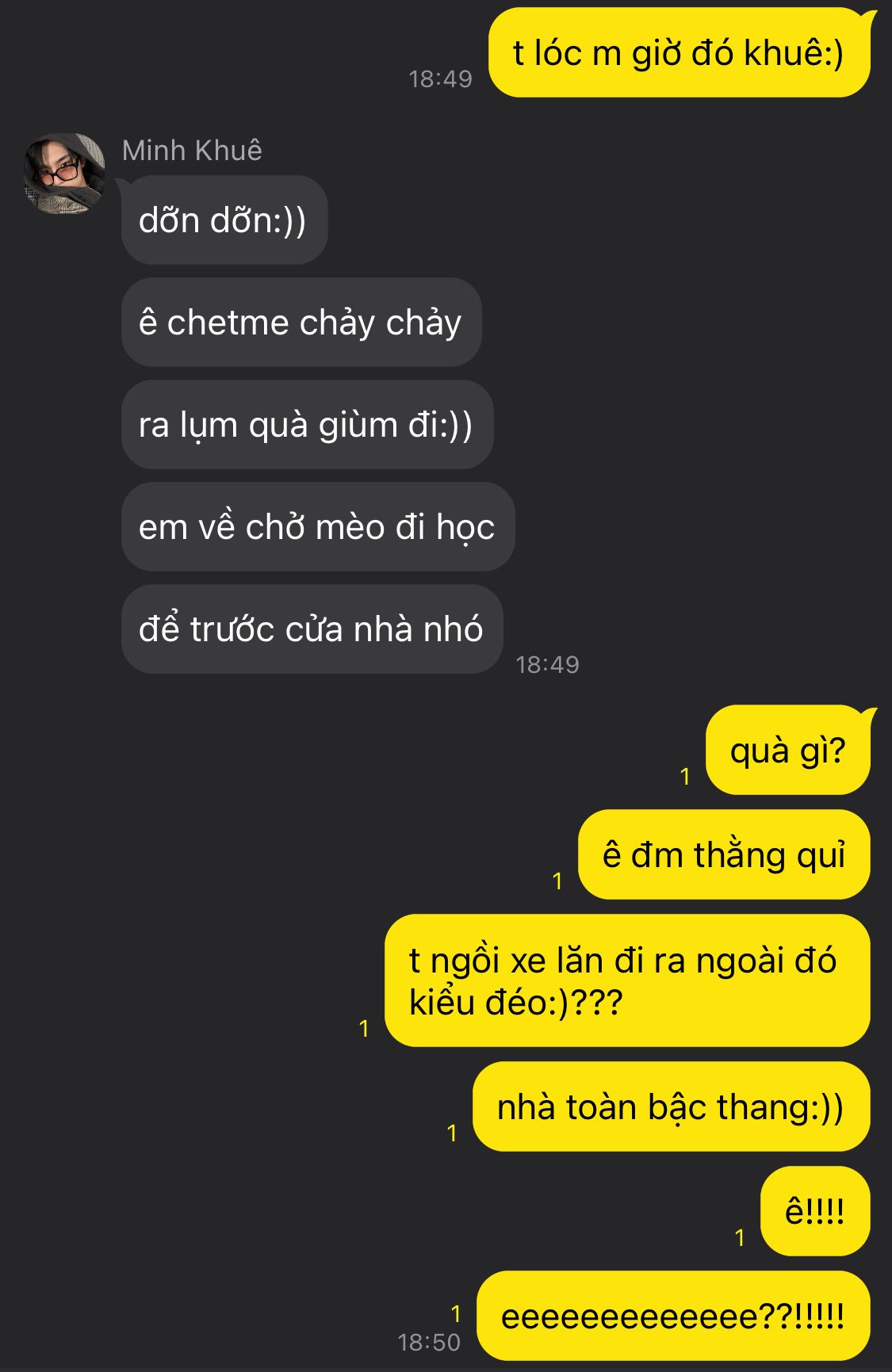Tap unread count beside "quà gì?"
The height and width of the screenshot is (1372, 892).
685,777
